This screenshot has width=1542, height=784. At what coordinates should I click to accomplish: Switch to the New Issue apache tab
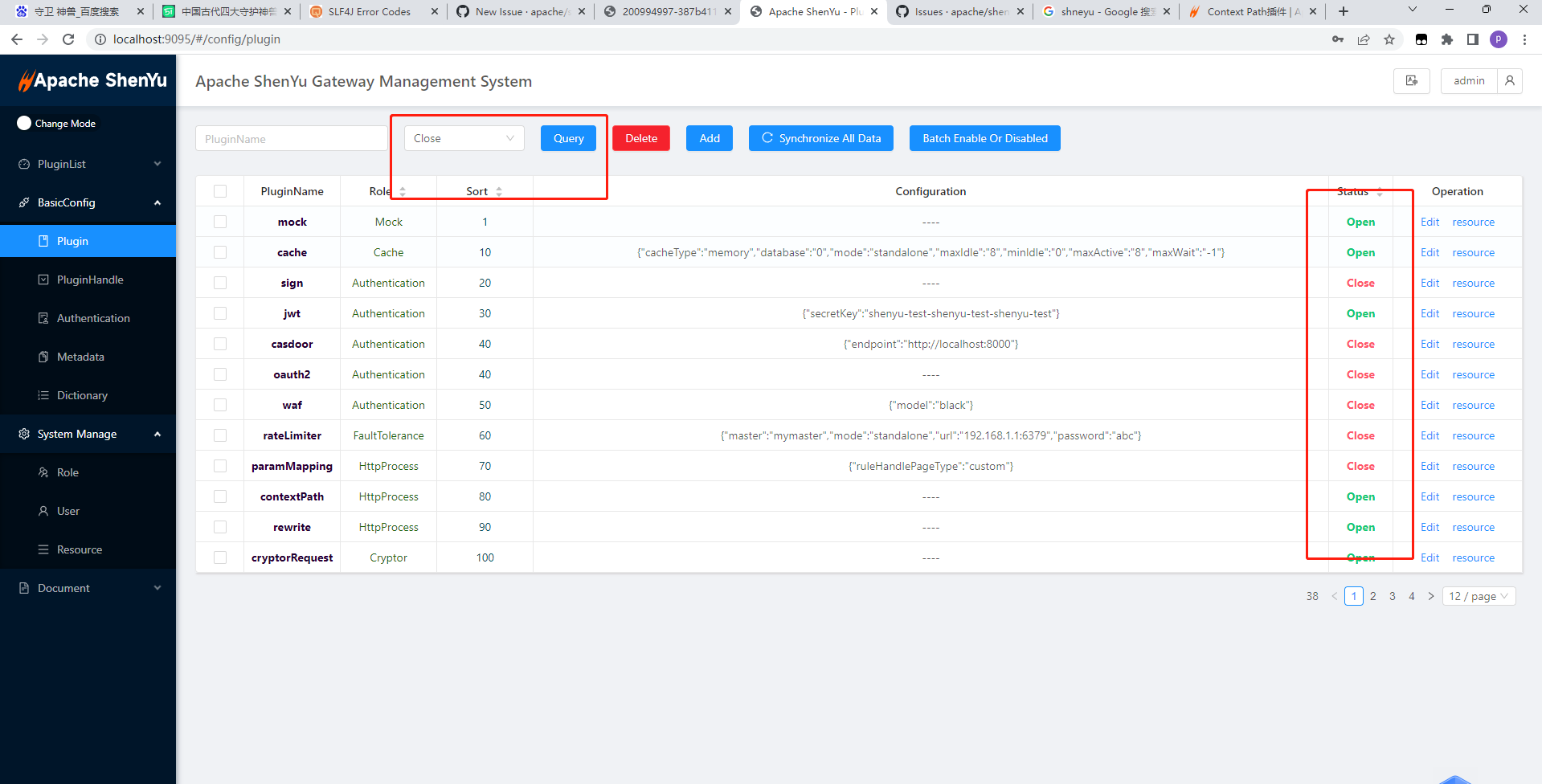click(521, 11)
